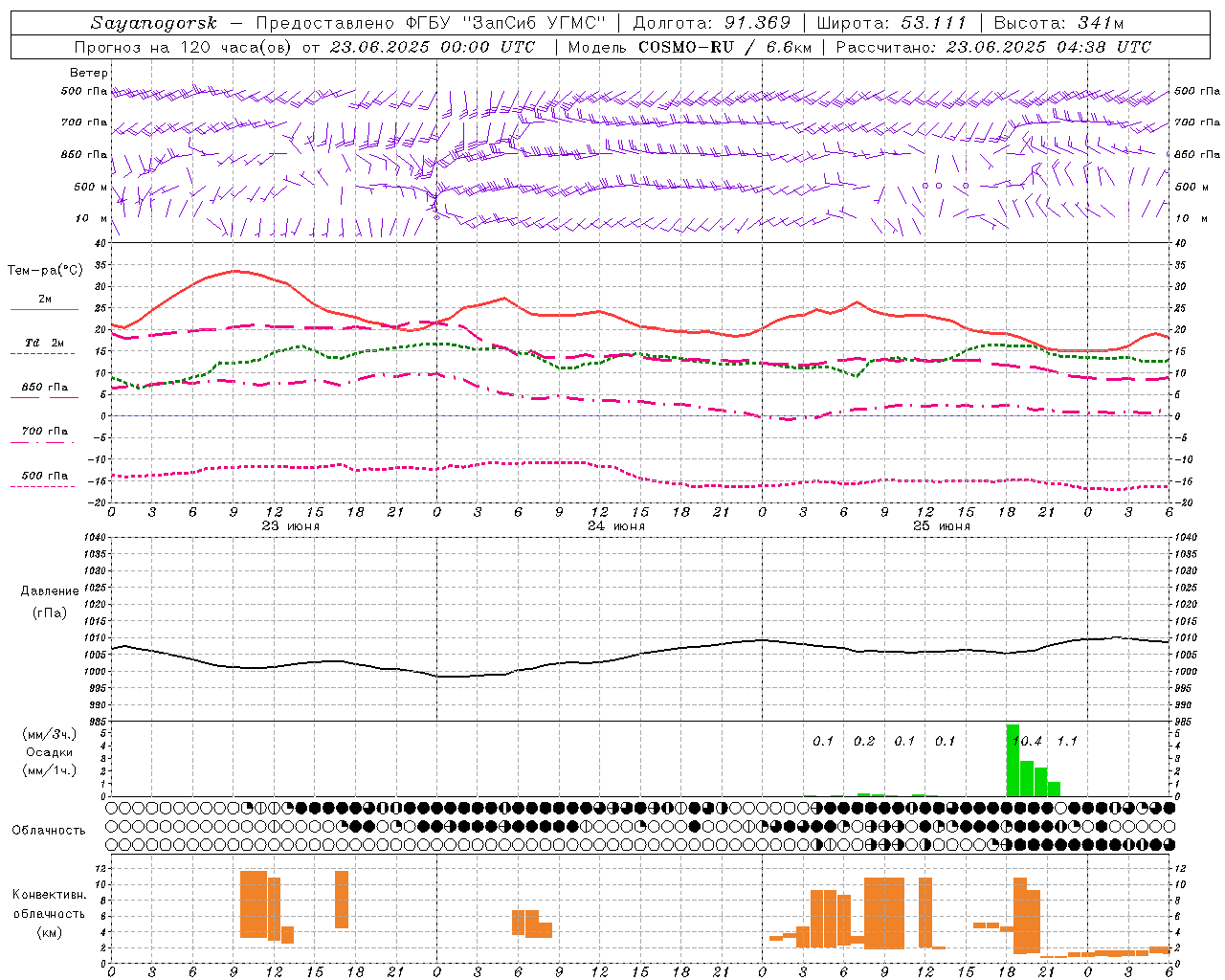
Task: Click the 700 гПа temperature legend entry
Action: coord(44,432)
